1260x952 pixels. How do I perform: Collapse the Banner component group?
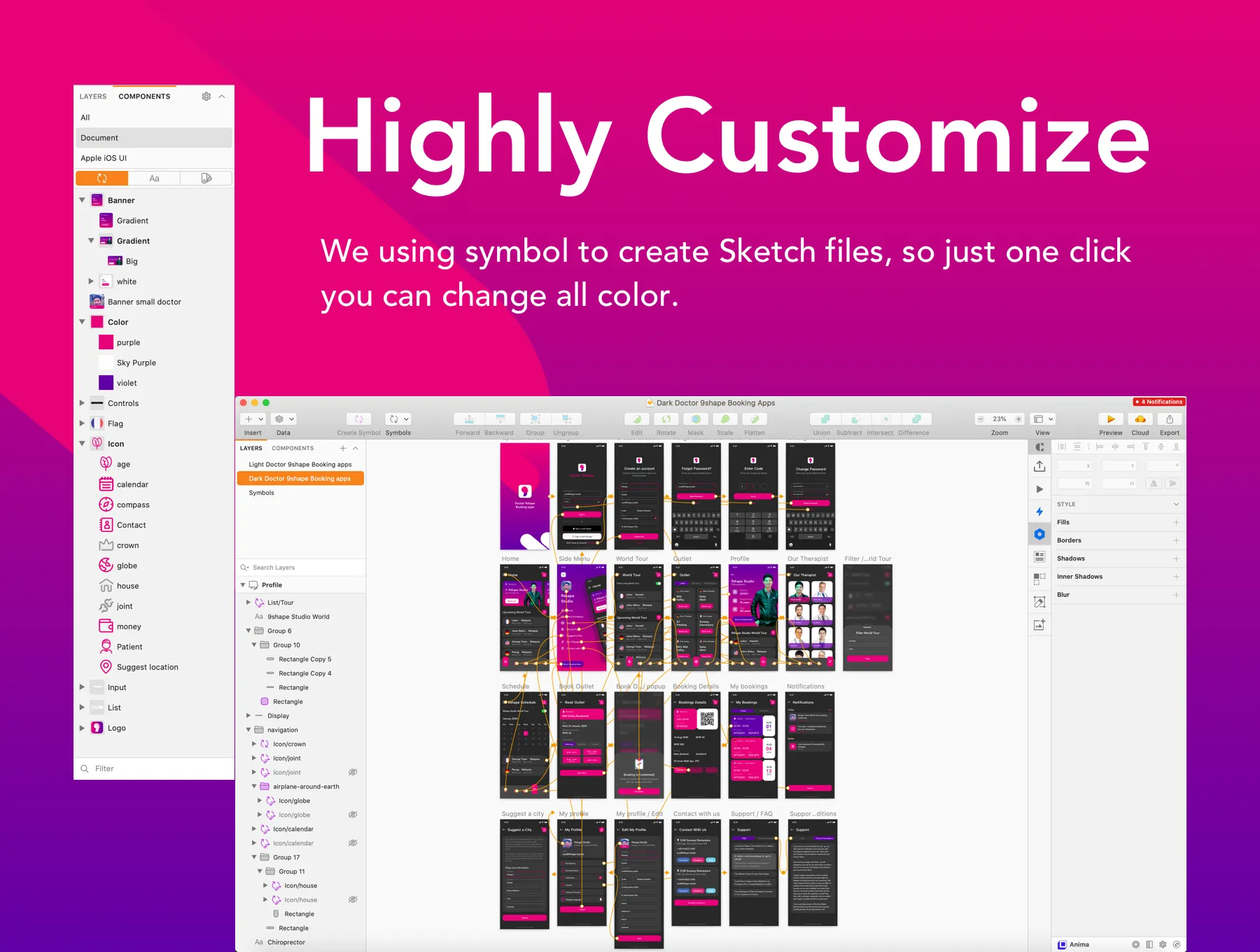(x=82, y=200)
